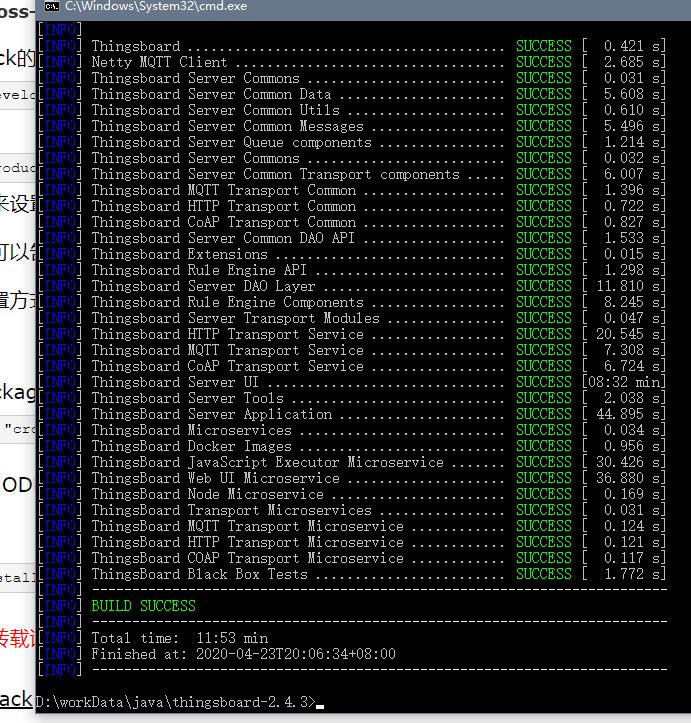Select 'Thingsboard MQTT Transport Service' line
Viewport: 691px width, 723px height.
click(352, 350)
